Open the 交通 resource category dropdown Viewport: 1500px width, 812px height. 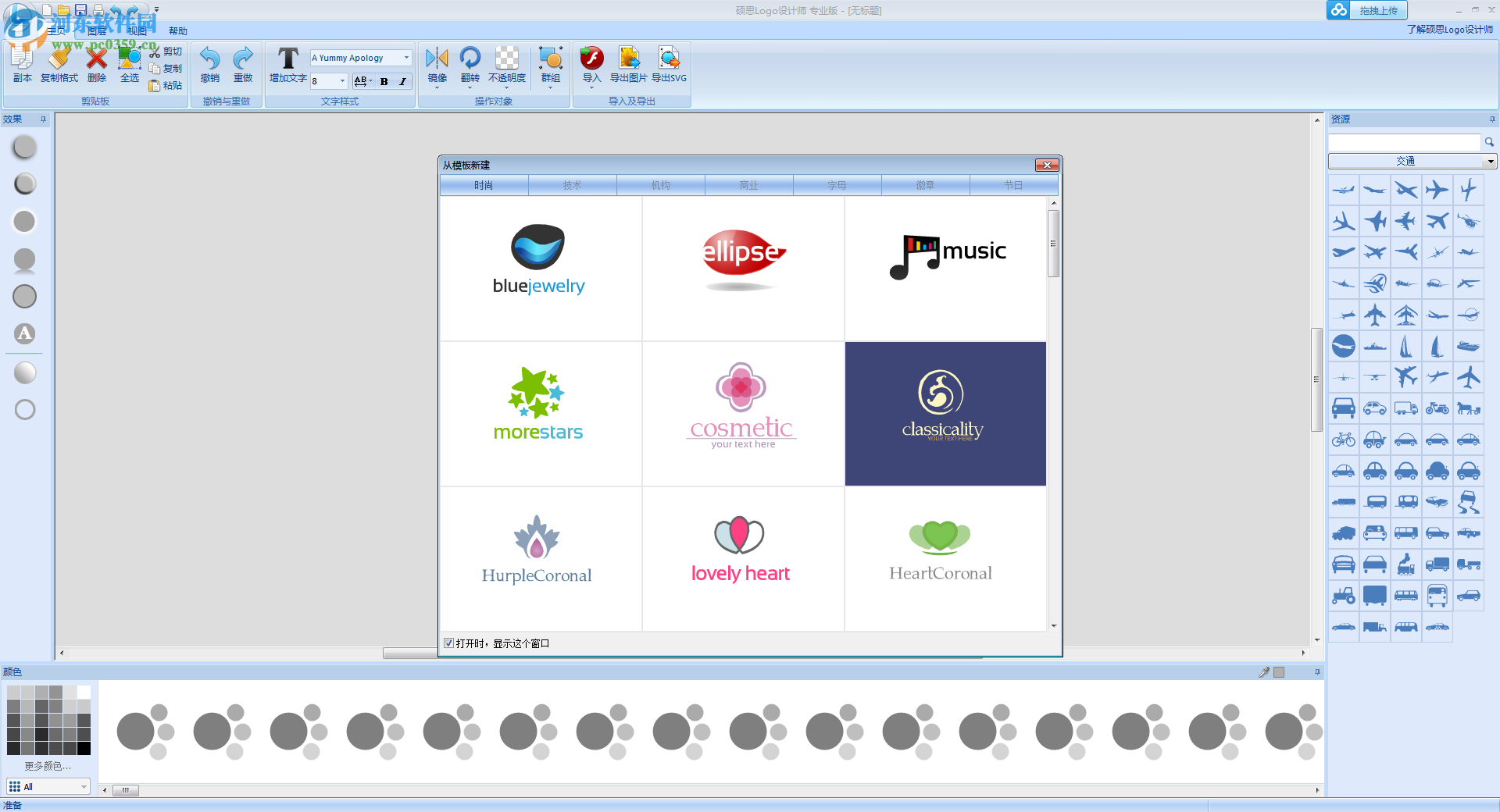click(1489, 161)
